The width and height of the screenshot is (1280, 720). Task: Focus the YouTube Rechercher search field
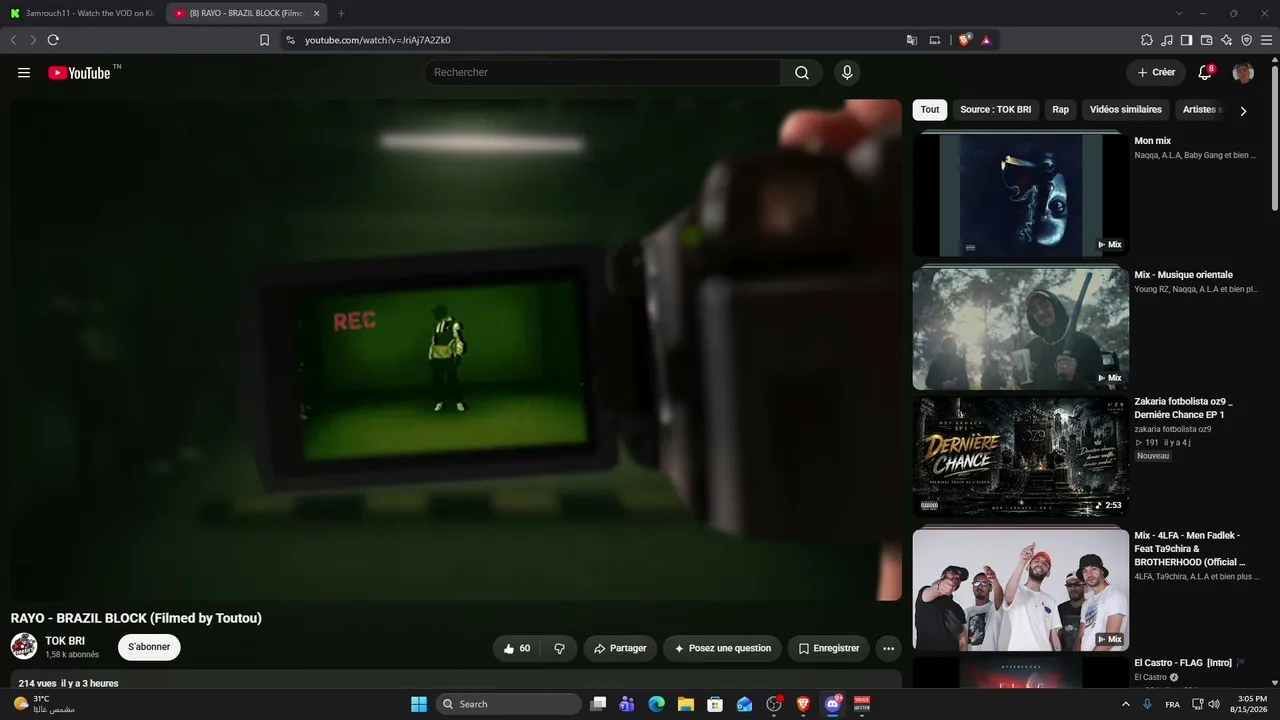coord(602,73)
